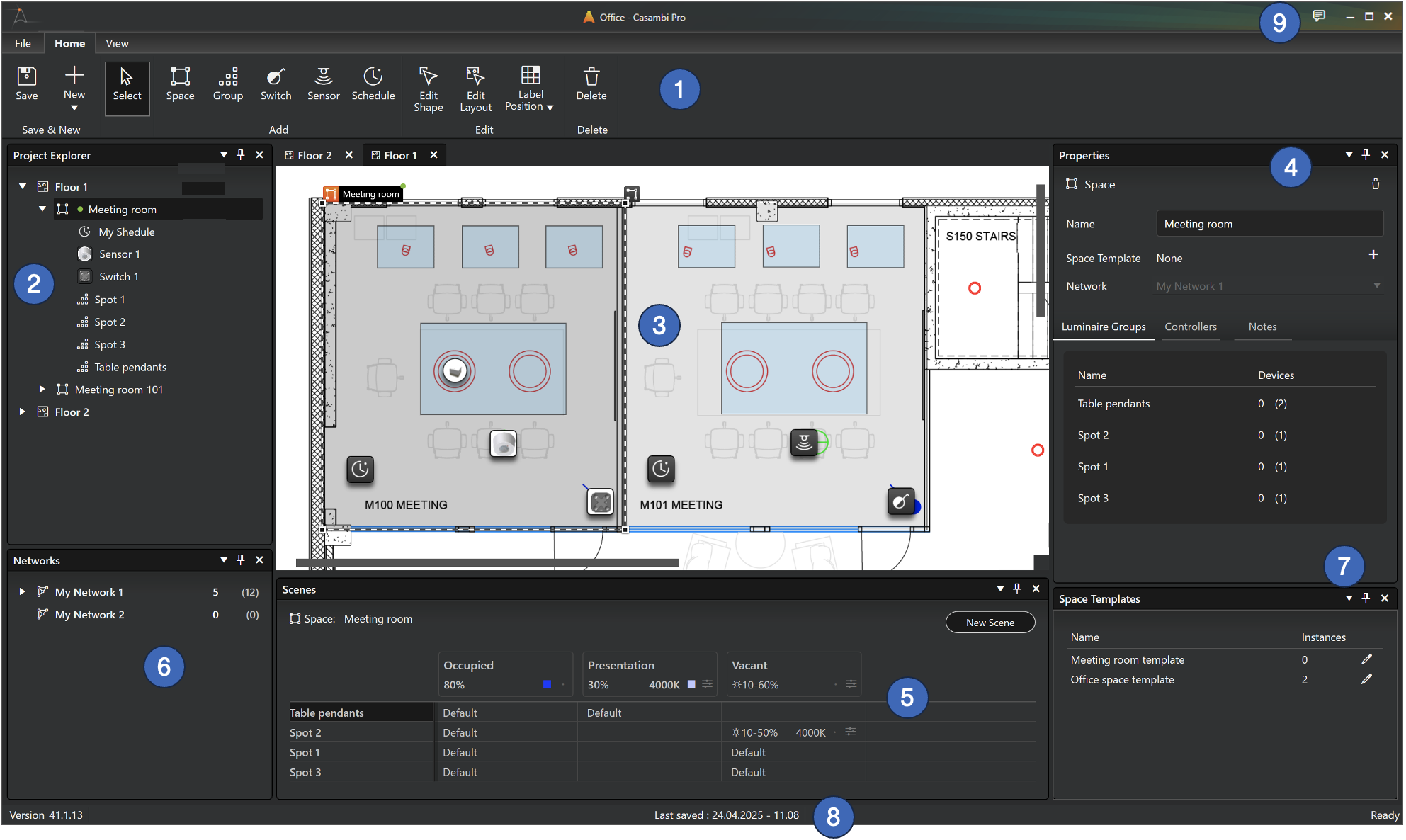Toggle pin on Space Templates panel
The height and width of the screenshot is (840, 1406).
[1366, 598]
